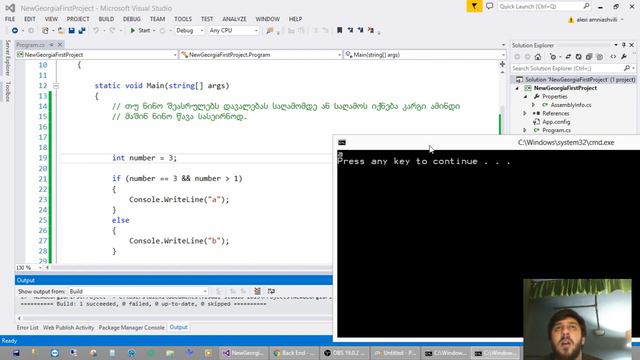Click the Output horizontal scrollbar left arrow
Viewport: 640px width, 360px height.
click(19, 318)
